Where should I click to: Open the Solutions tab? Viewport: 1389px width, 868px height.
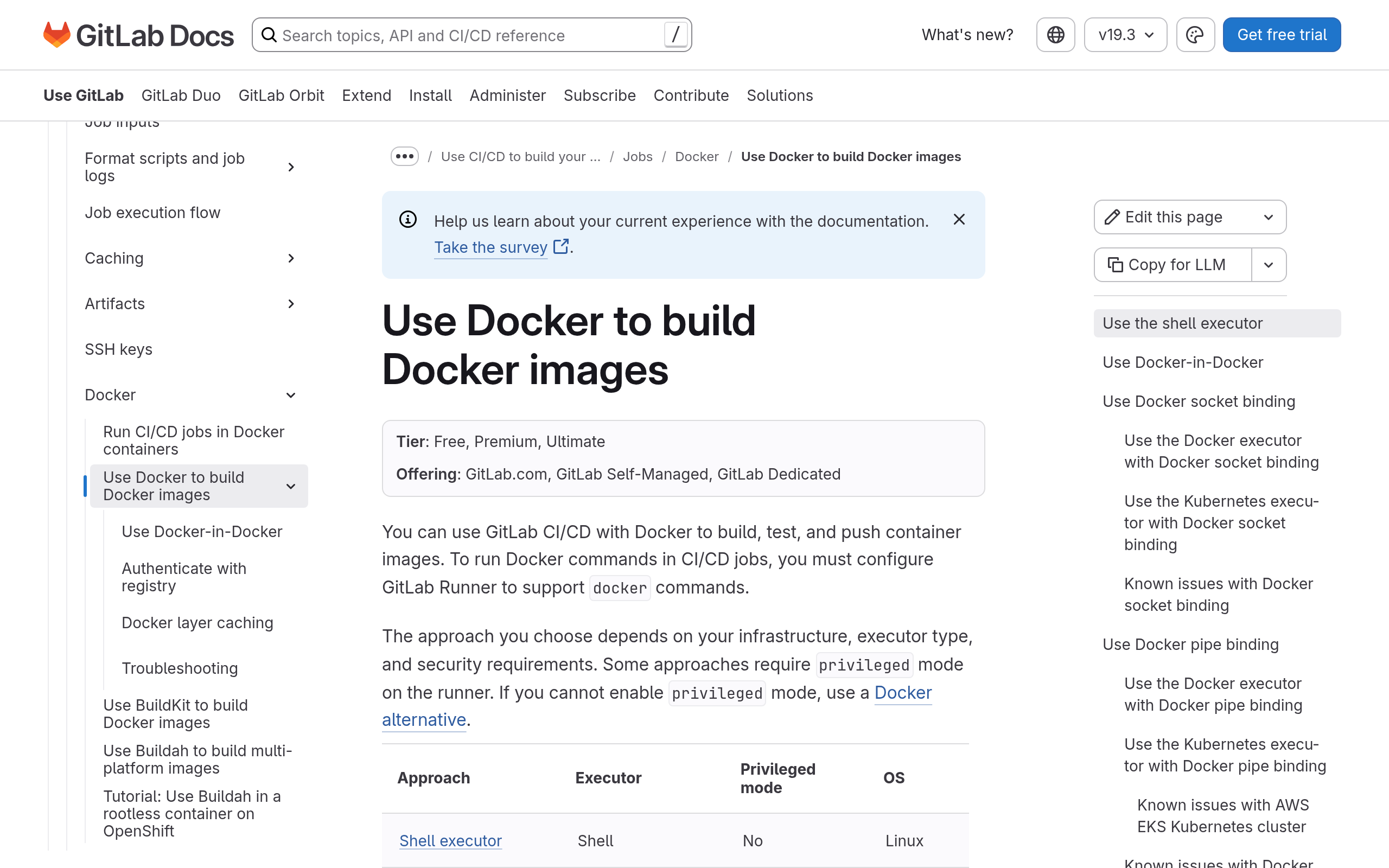point(780,95)
